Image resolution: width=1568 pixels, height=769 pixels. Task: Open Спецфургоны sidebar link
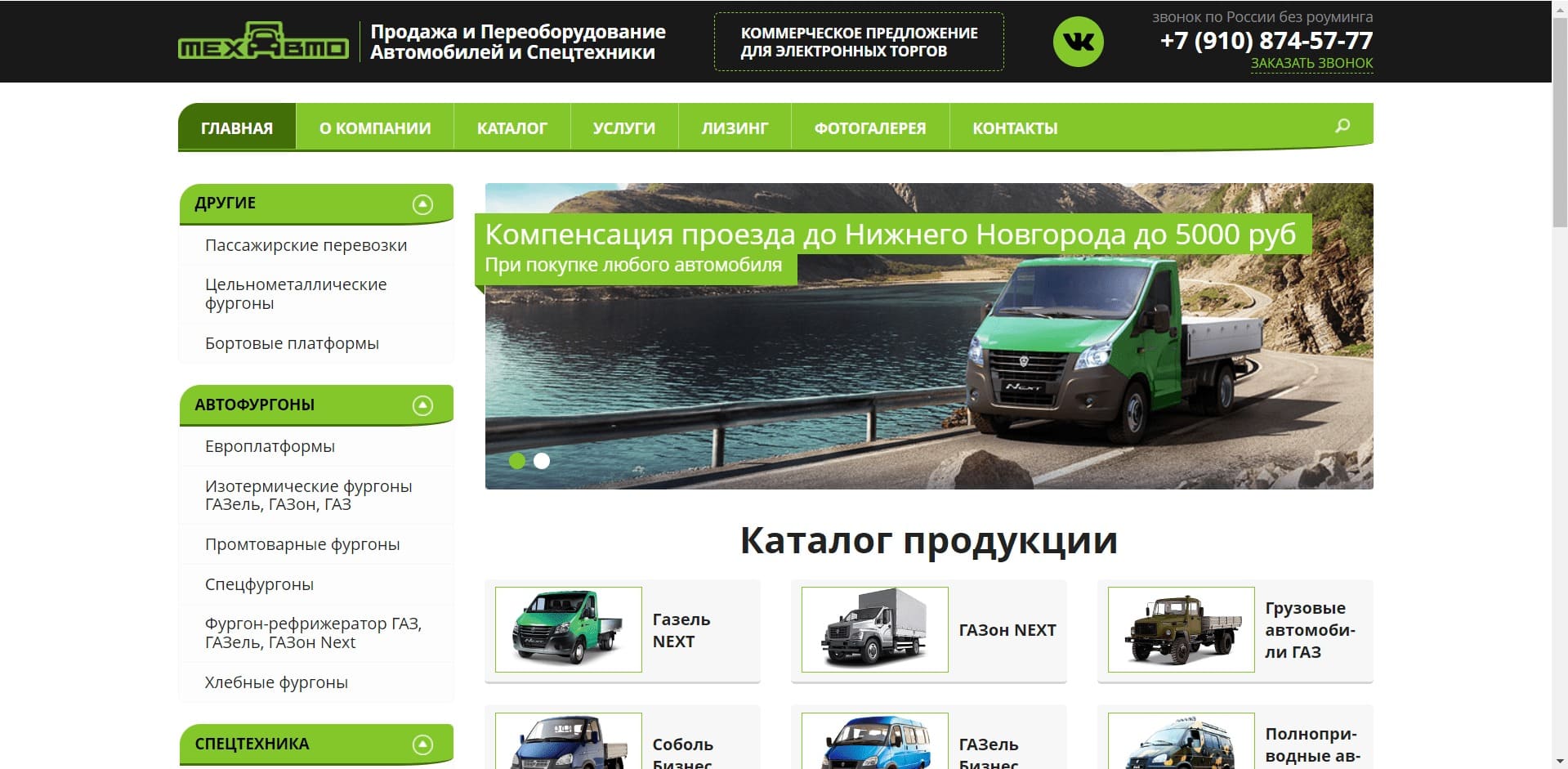coord(259,584)
